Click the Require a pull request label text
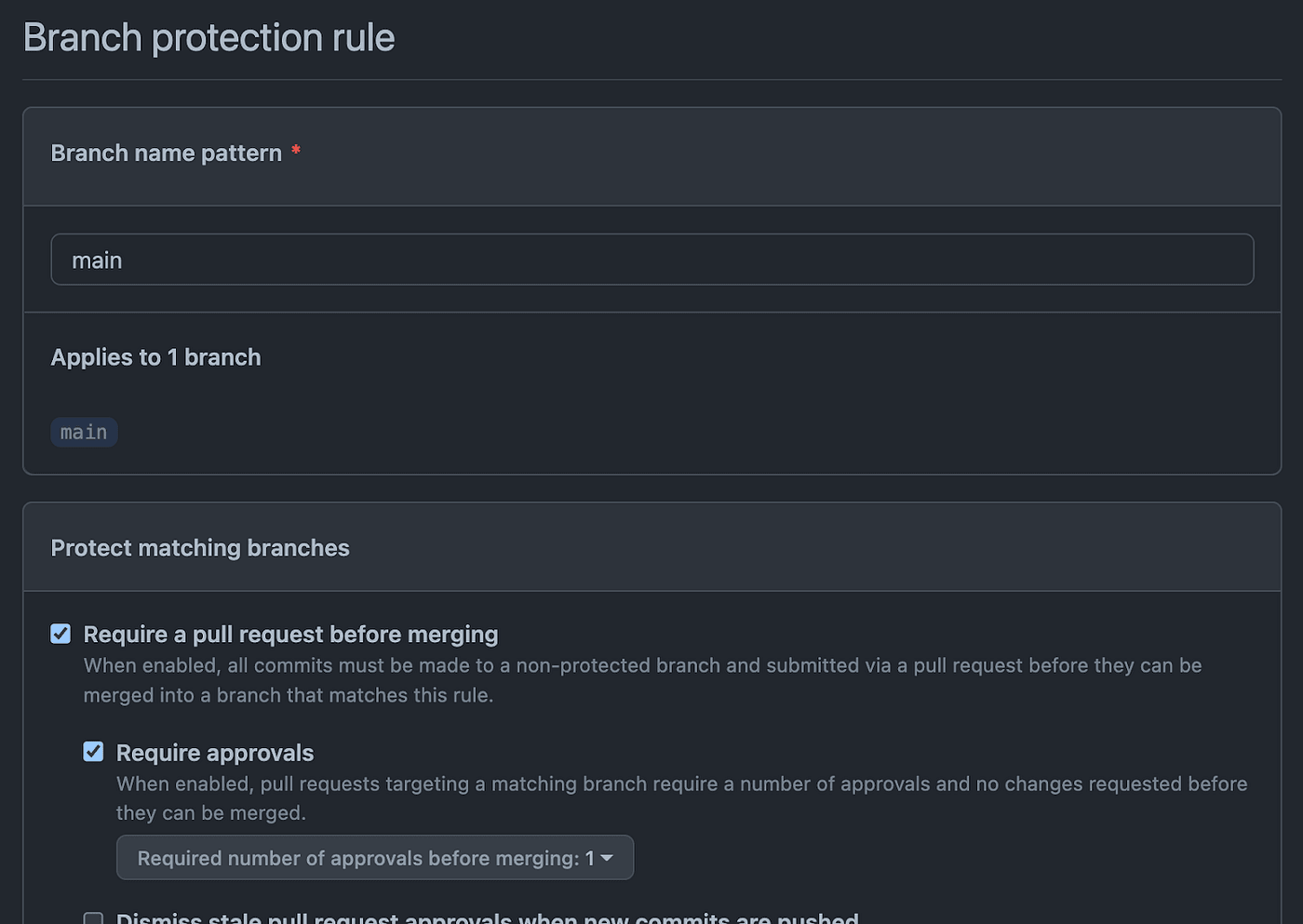 (x=290, y=635)
